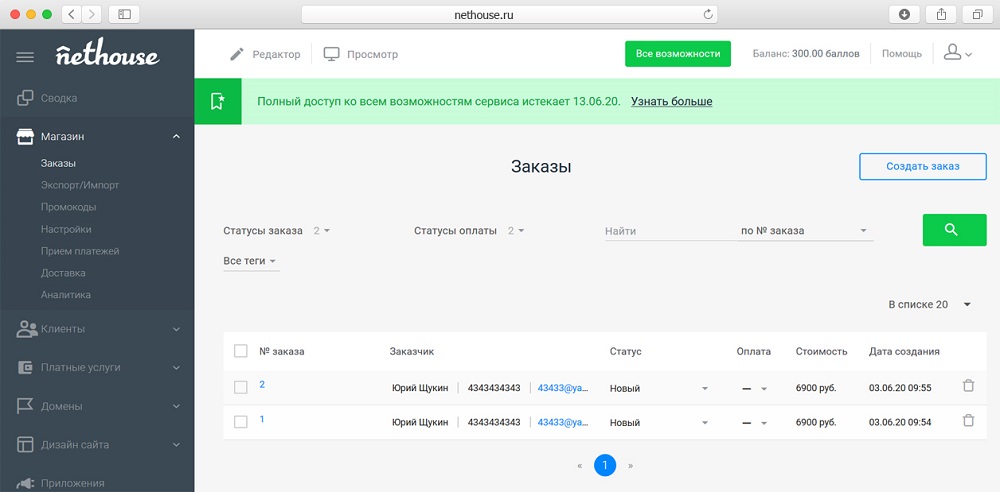Go back with Safari back arrow
The height and width of the screenshot is (492, 1000).
click(71, 14)
